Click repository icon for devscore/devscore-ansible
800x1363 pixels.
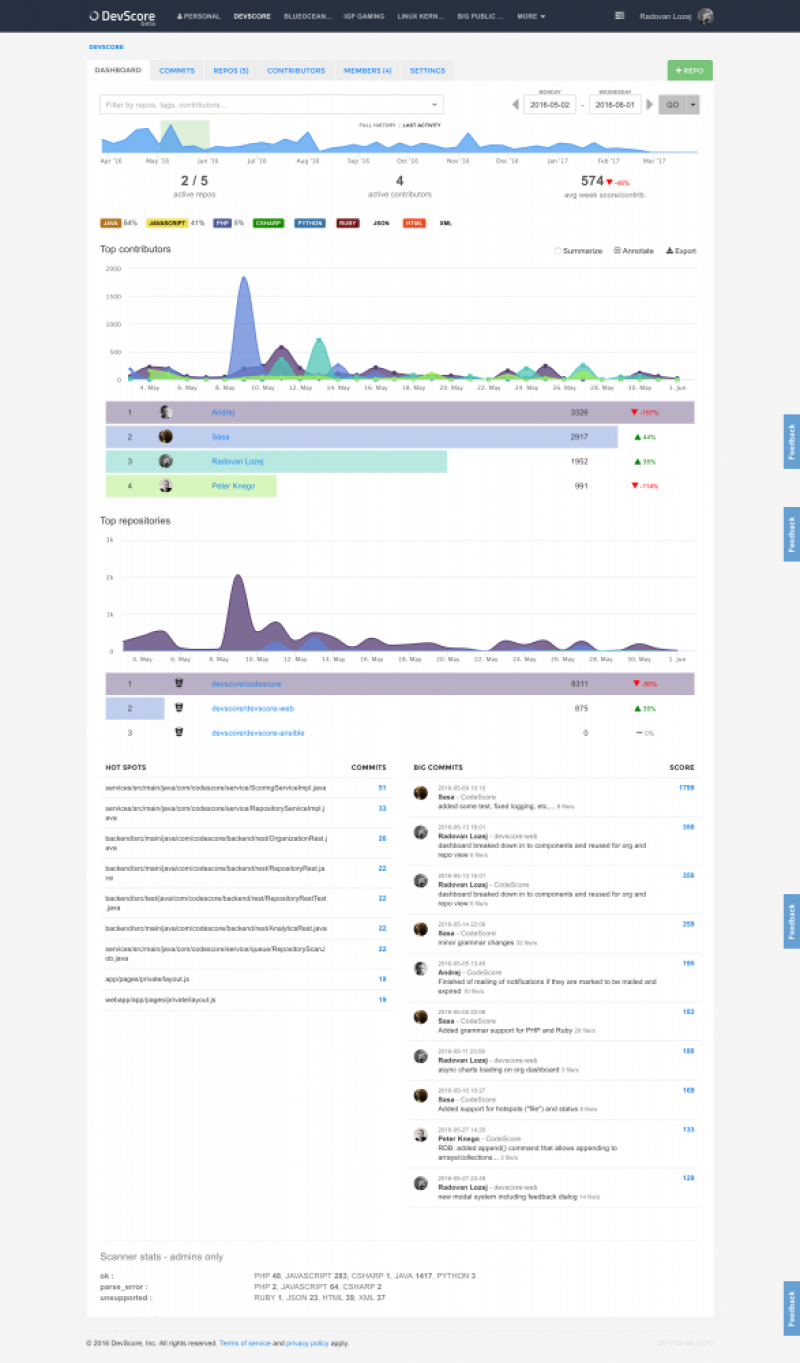178,733
